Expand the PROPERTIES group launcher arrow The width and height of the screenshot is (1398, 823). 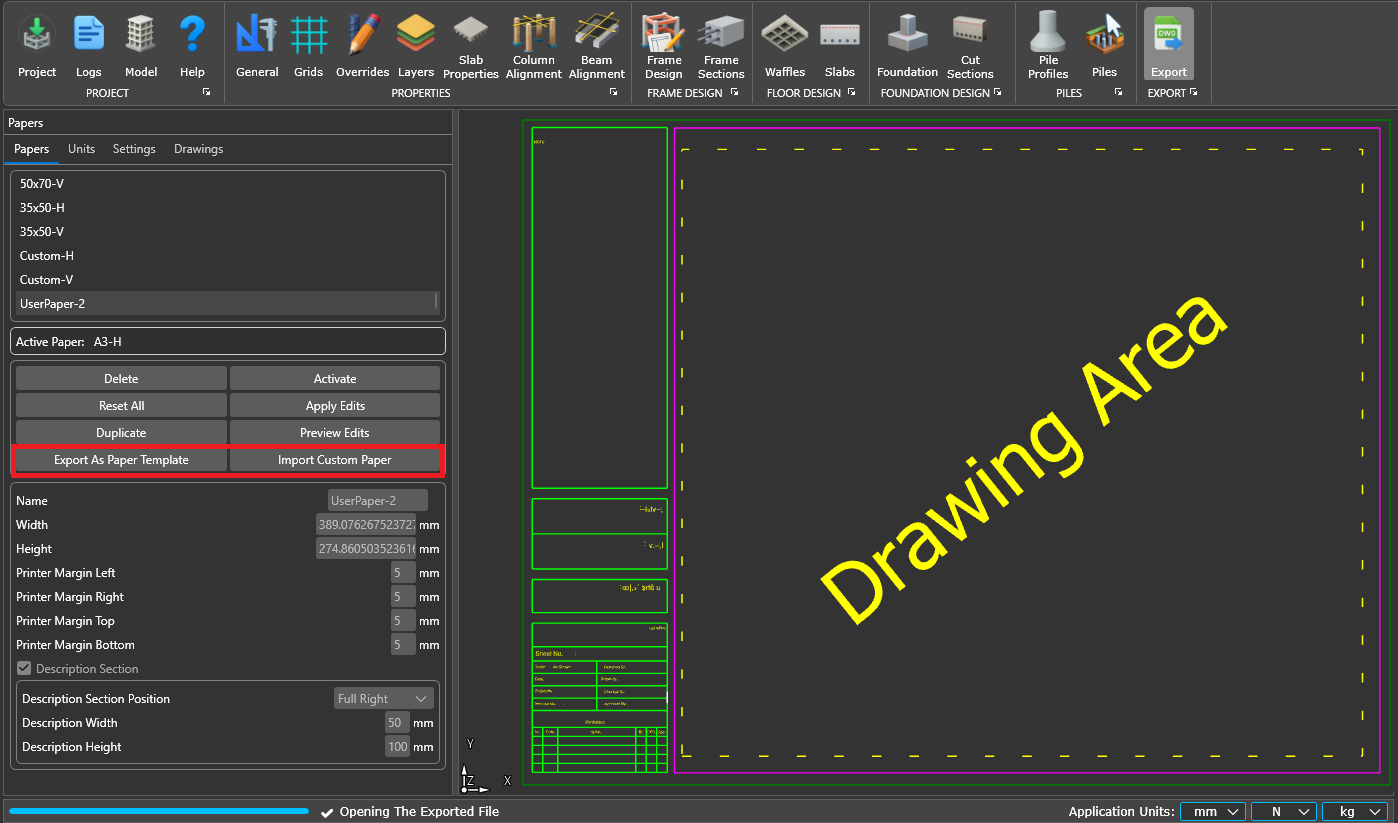click(614, 93)
